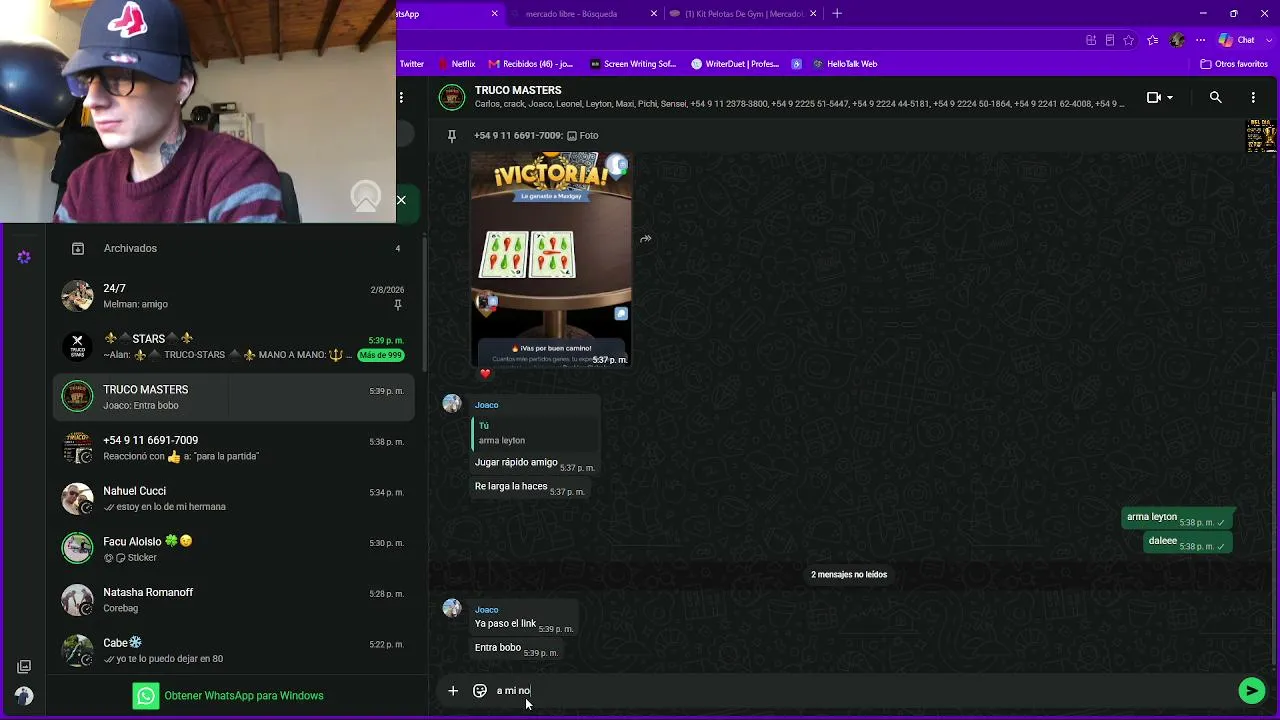This screenshot has width=1280, height=720.
Task: Click the 'Entra bobo' message
Action: (x=518, y=648)
